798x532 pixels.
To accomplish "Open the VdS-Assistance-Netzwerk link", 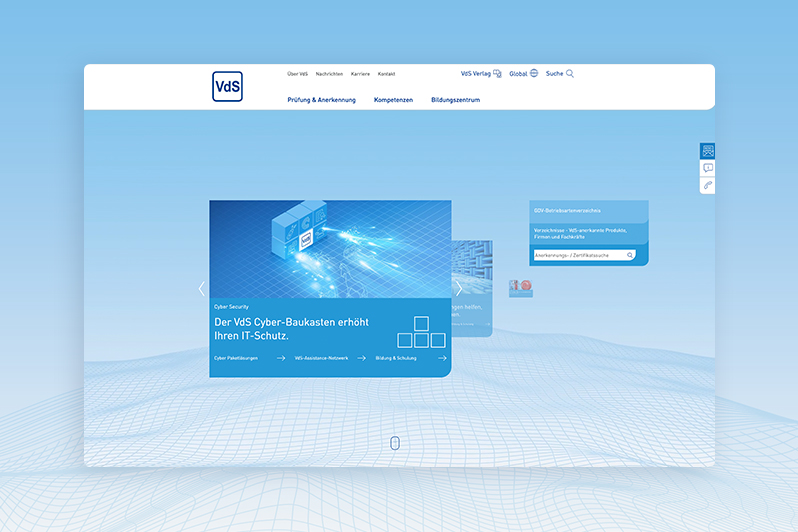I will pyautogui.click(x=322, y=358).
